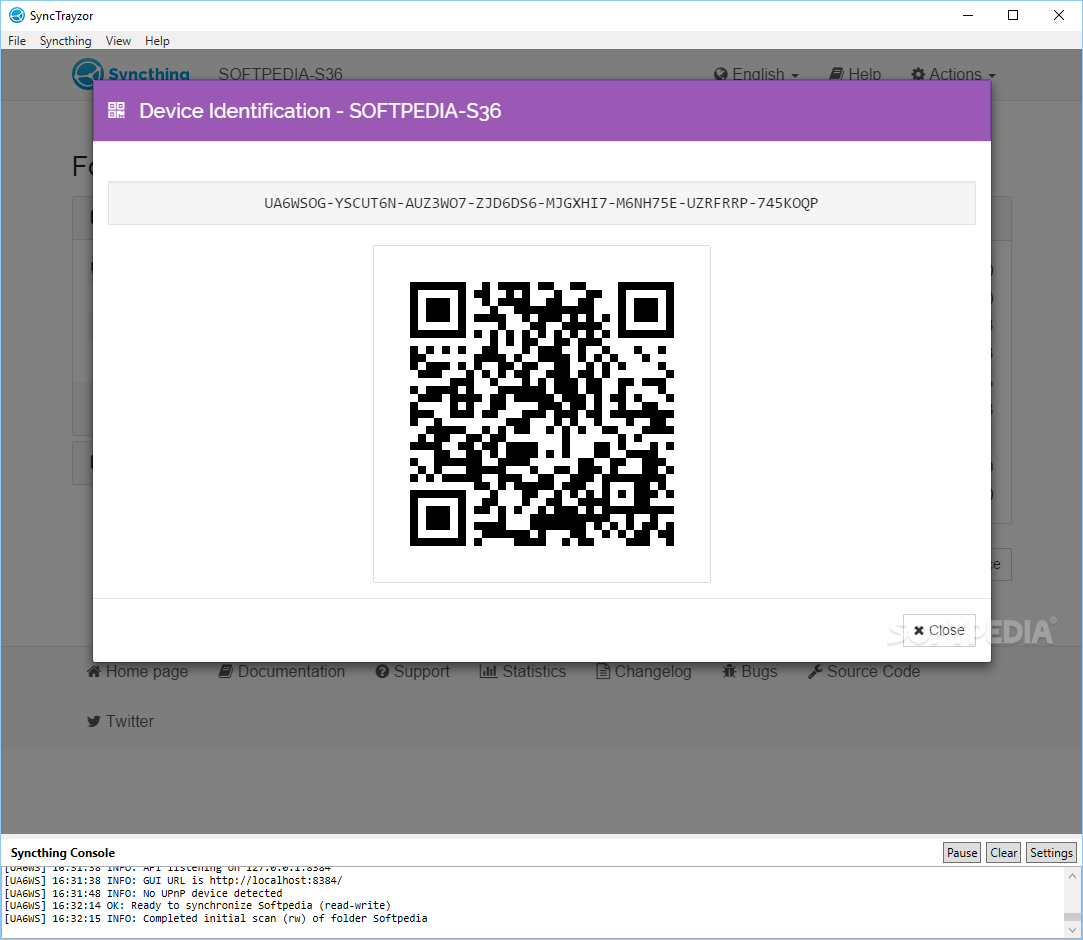Viewport: 1083px width, 940px height.
Task: Click the Help book link in navbar
Action: click(855, 74)
